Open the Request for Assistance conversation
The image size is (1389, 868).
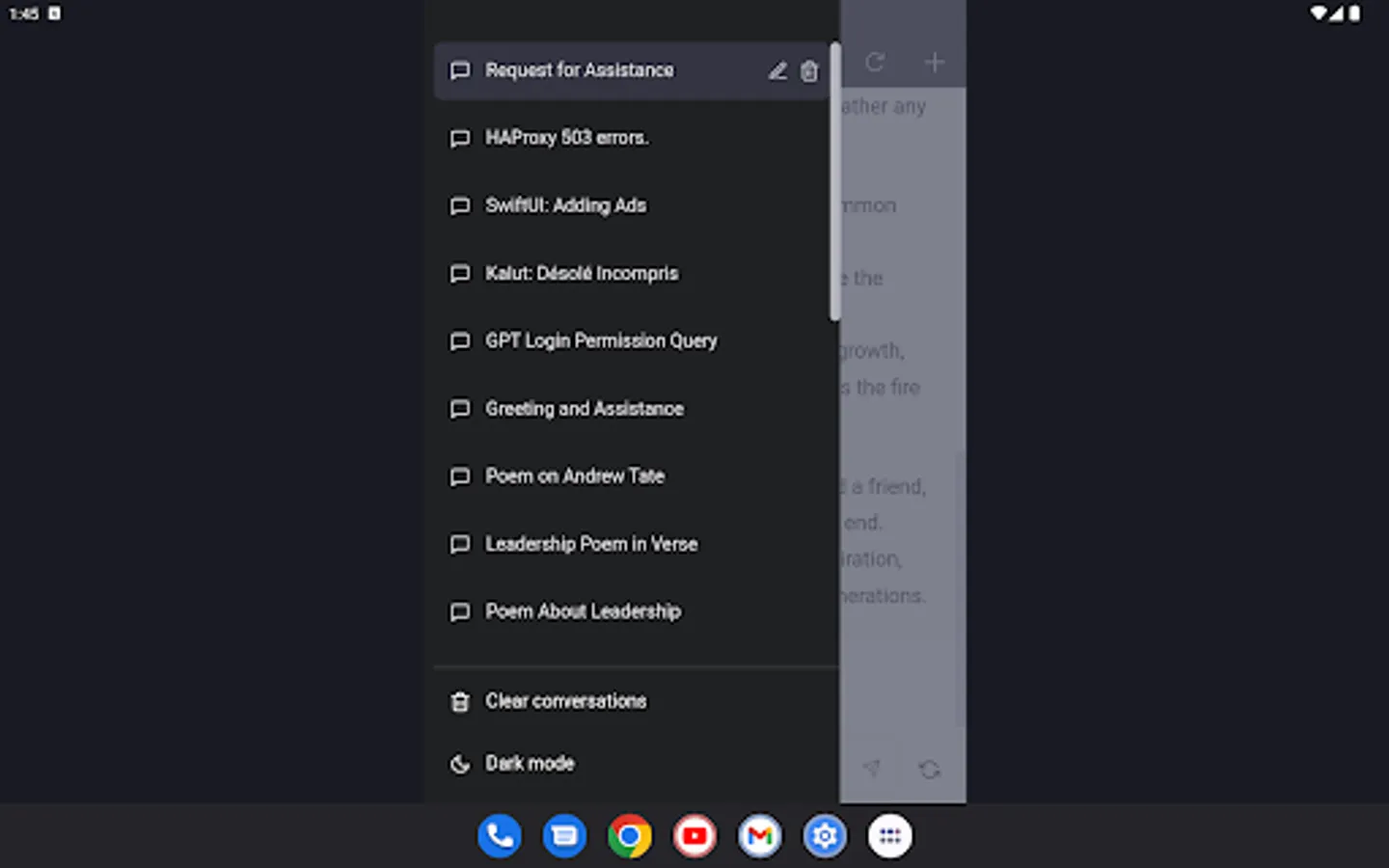point(632,70)
